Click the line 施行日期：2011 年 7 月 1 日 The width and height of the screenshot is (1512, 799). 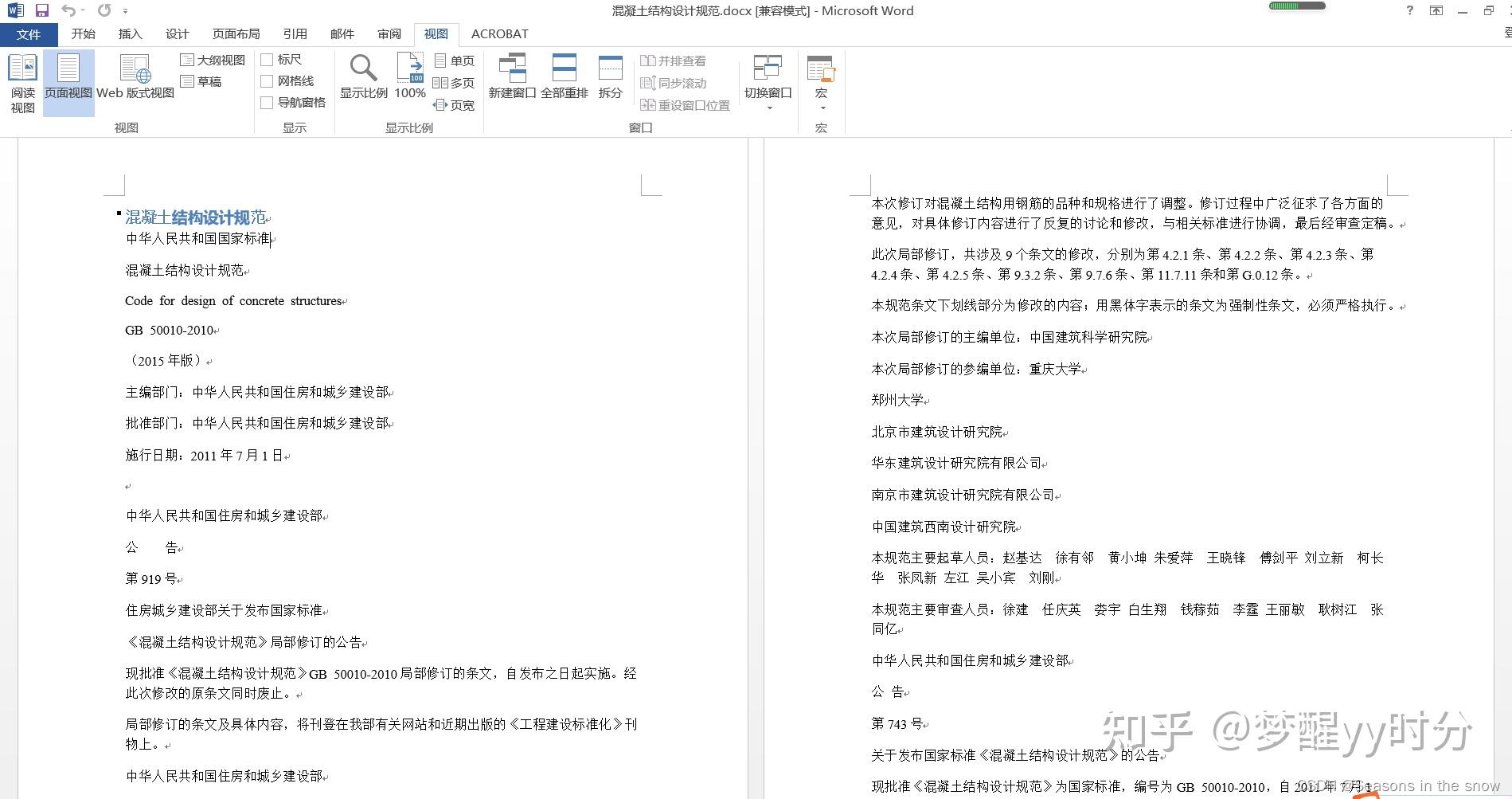[x=204, y=456]
